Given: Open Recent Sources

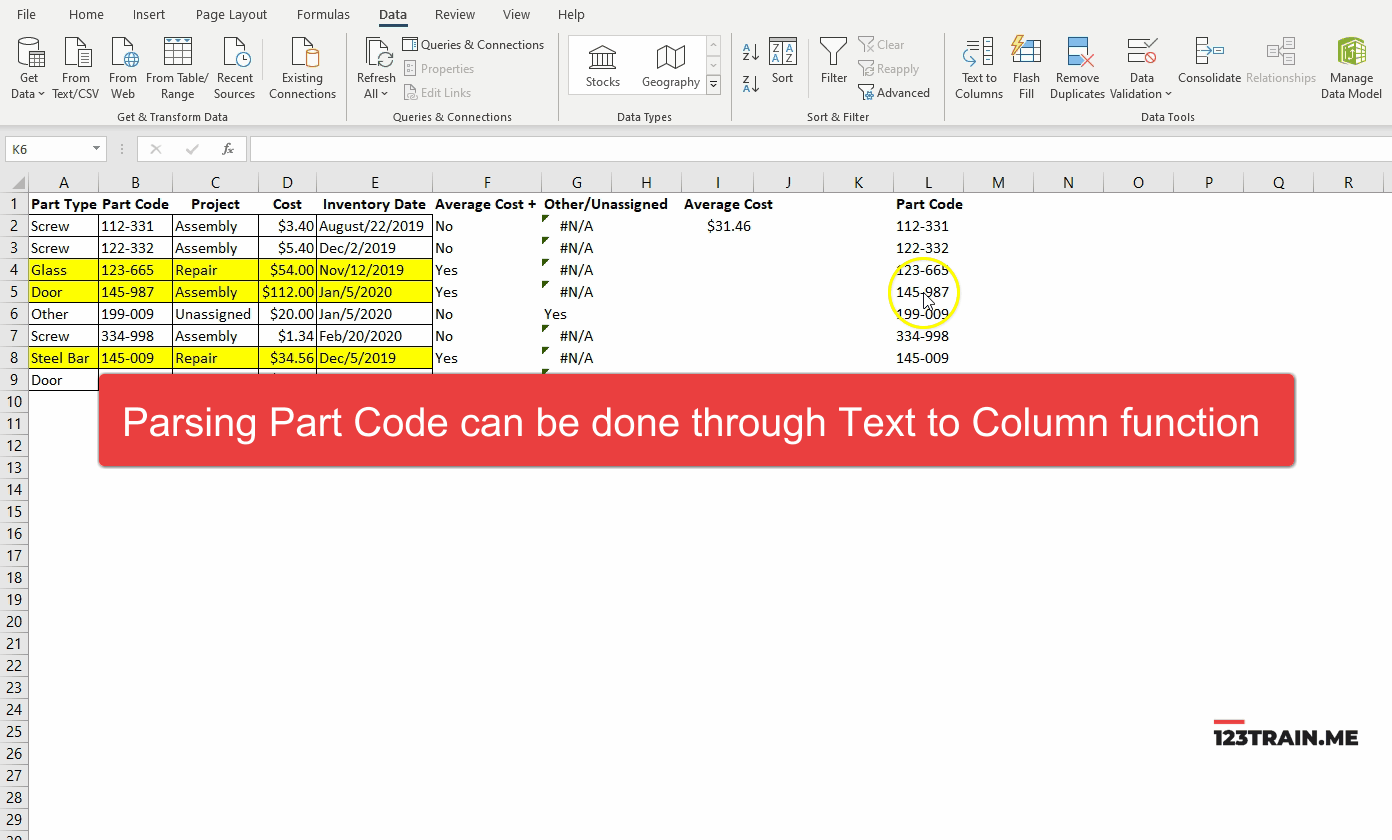Looking at the screenshot, I should (234, 68).
